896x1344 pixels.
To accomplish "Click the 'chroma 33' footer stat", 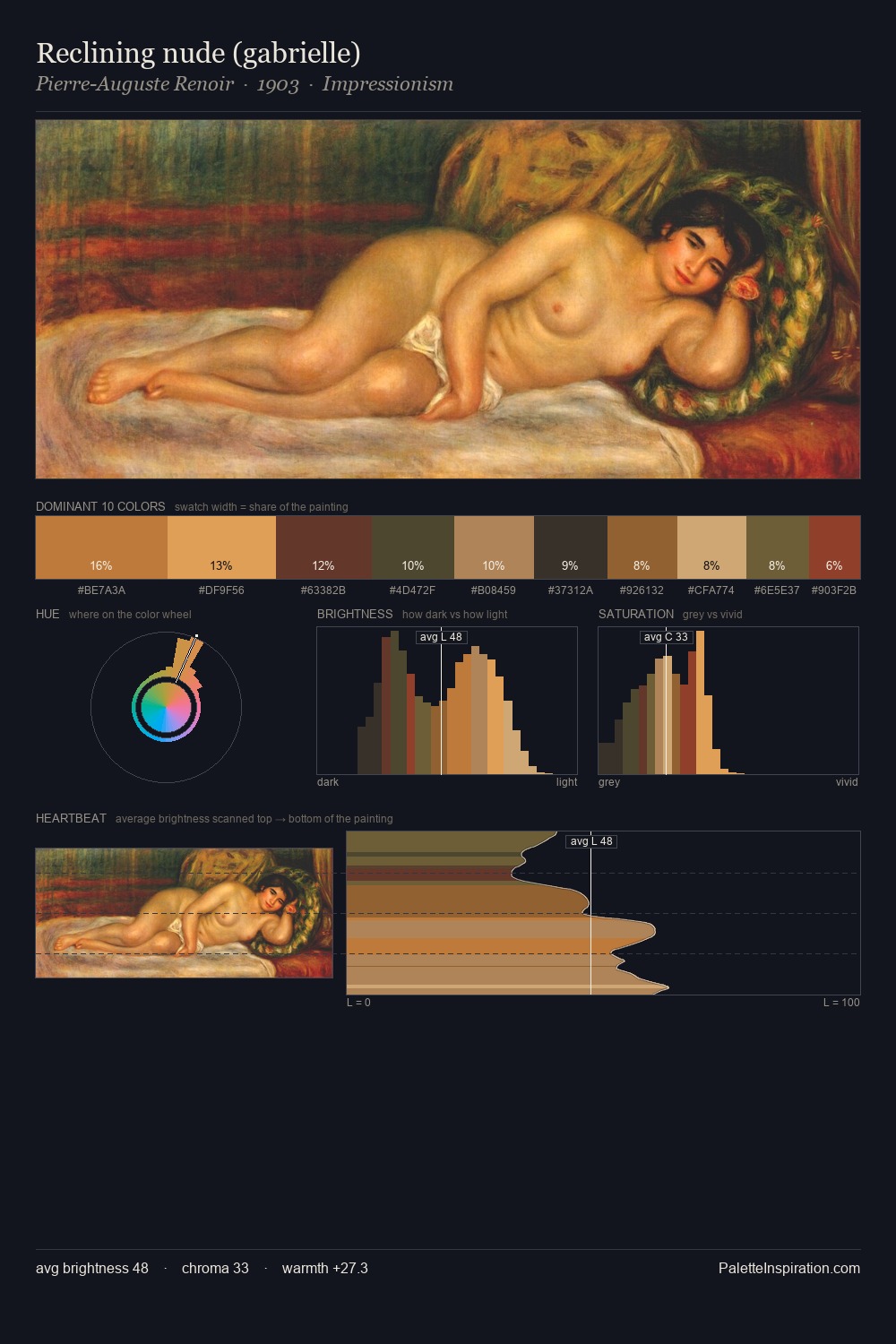I will (x=215, y=1268).
